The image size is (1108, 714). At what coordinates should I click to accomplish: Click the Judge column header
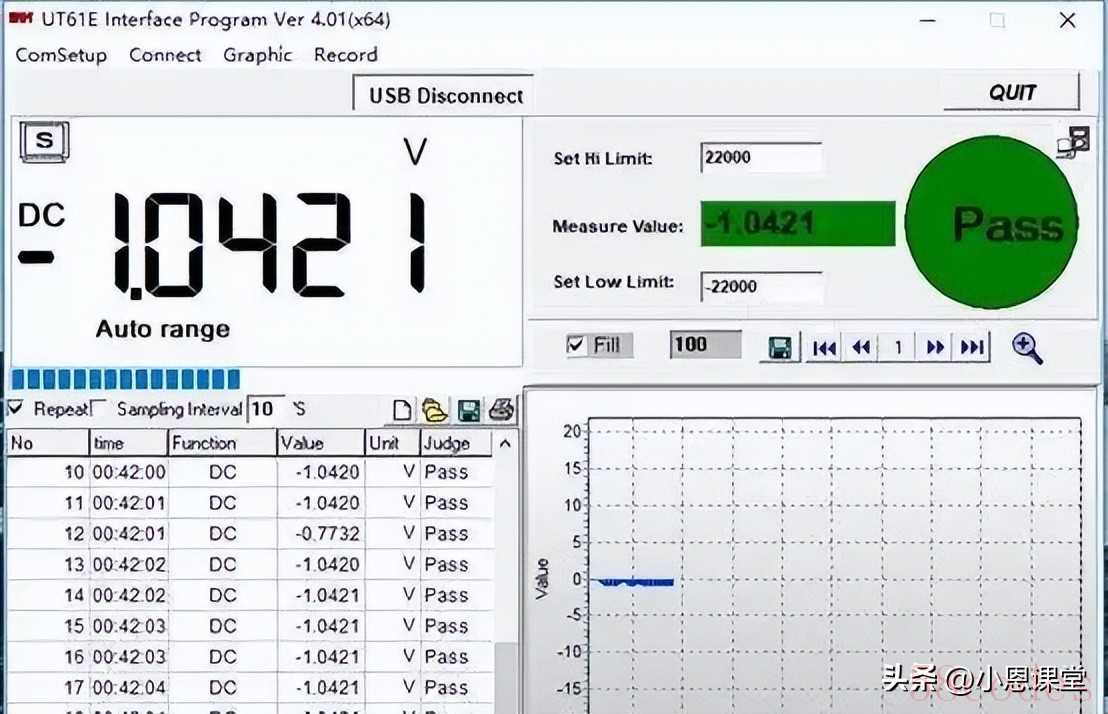[x=456, y=443]
